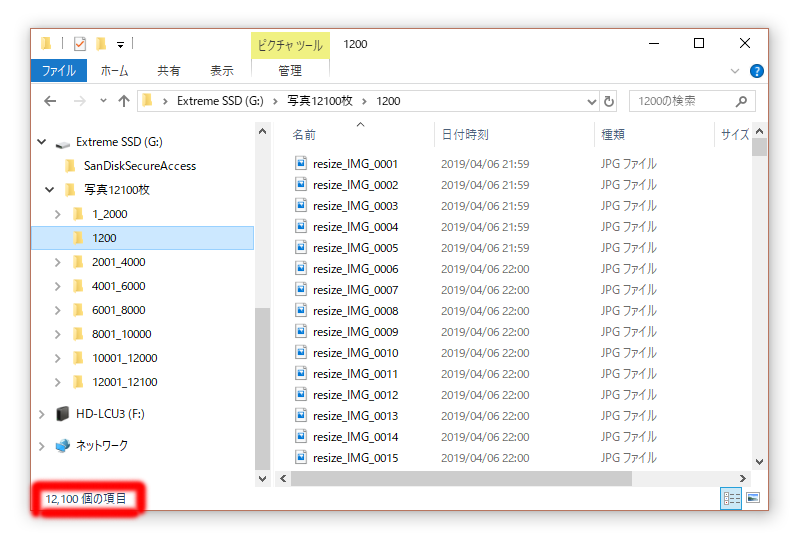The image size is (800, 550).
Task: Select the 8001_10000 folder
Action: (121, 334)
